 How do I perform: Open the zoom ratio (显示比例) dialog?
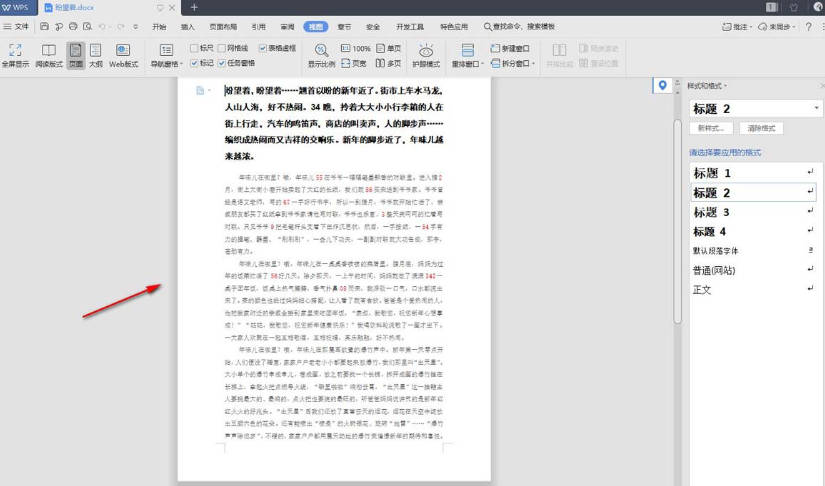321,56
